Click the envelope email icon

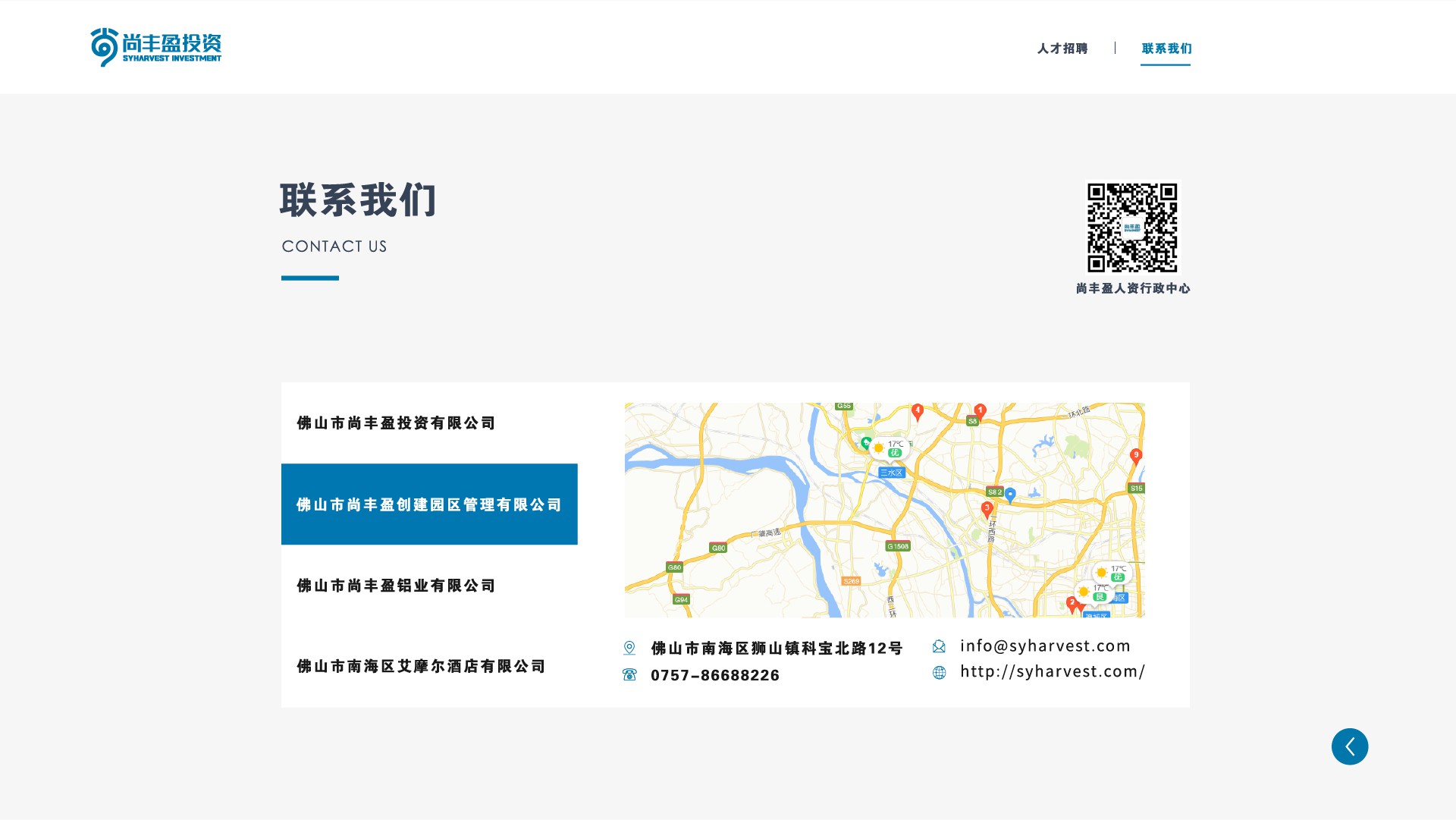click(x=939, y=646)
